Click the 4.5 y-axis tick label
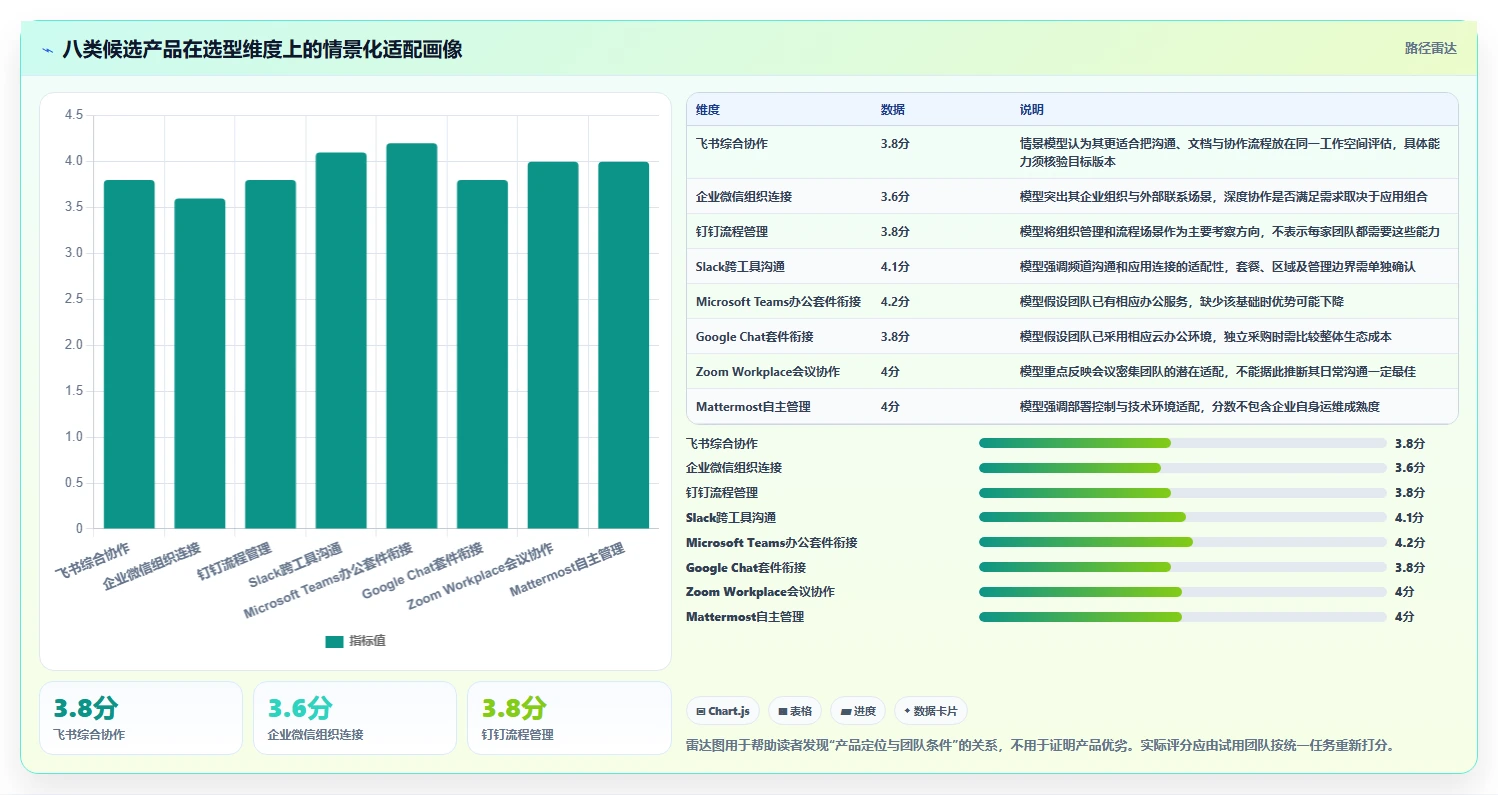 74,115
